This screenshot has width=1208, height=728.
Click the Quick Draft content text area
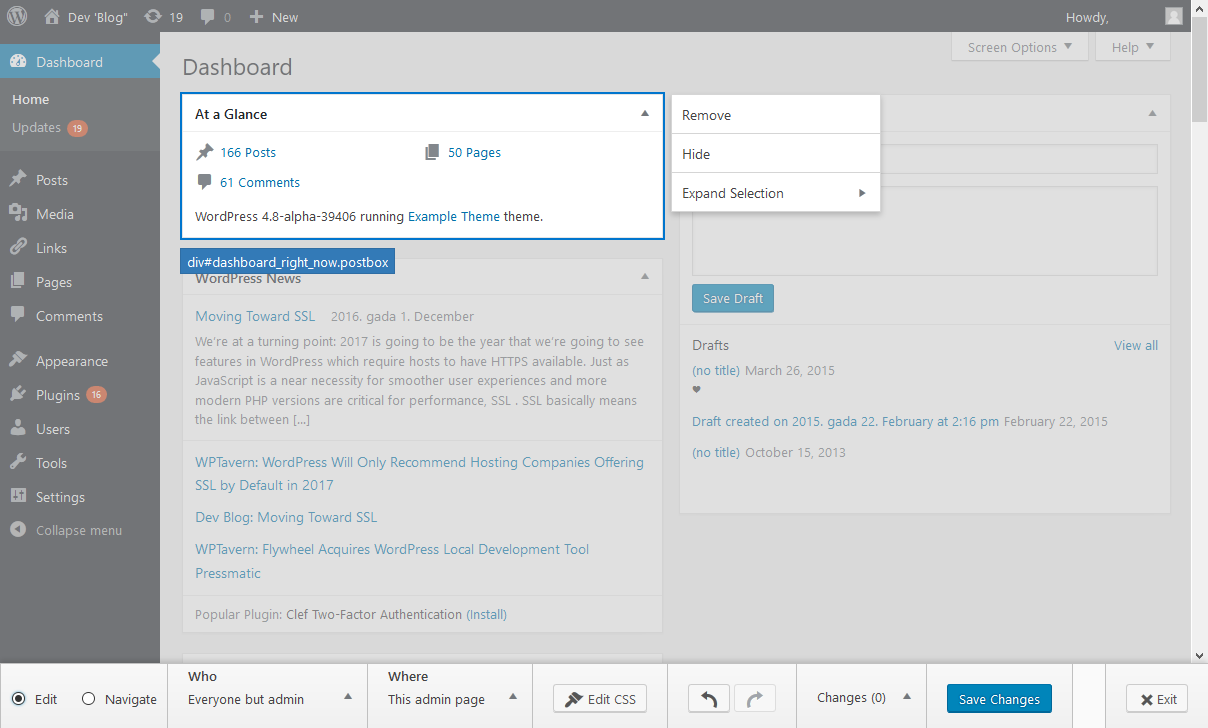point(925,231)
